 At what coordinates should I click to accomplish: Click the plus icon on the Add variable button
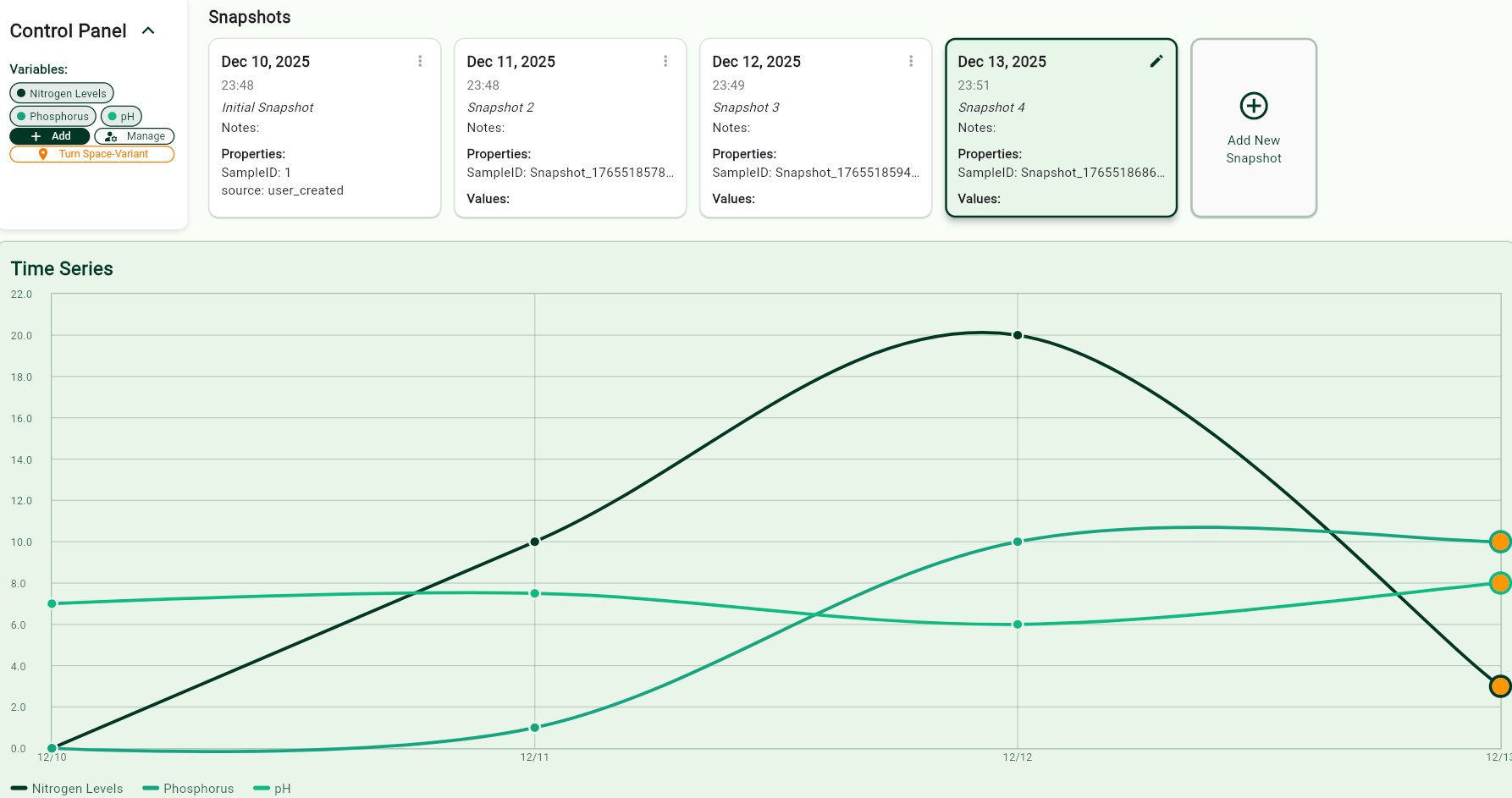click(x=34, y=135)
